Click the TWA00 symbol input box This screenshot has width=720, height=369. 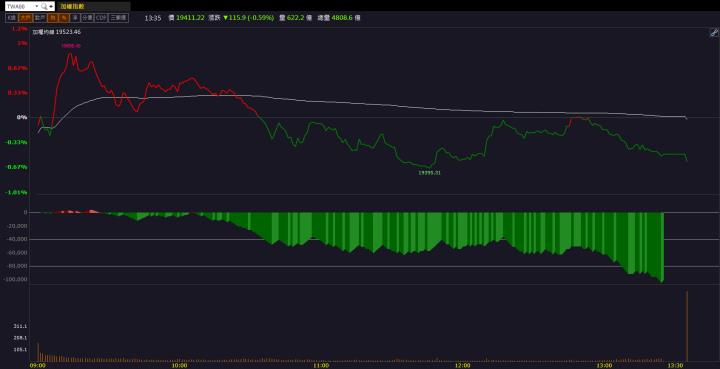(20, 6)
